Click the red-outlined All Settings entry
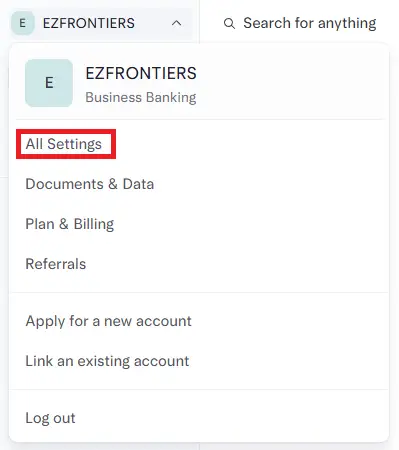This screenshot has width=399, height=450. pyautogui.click(x=66, y=144)
